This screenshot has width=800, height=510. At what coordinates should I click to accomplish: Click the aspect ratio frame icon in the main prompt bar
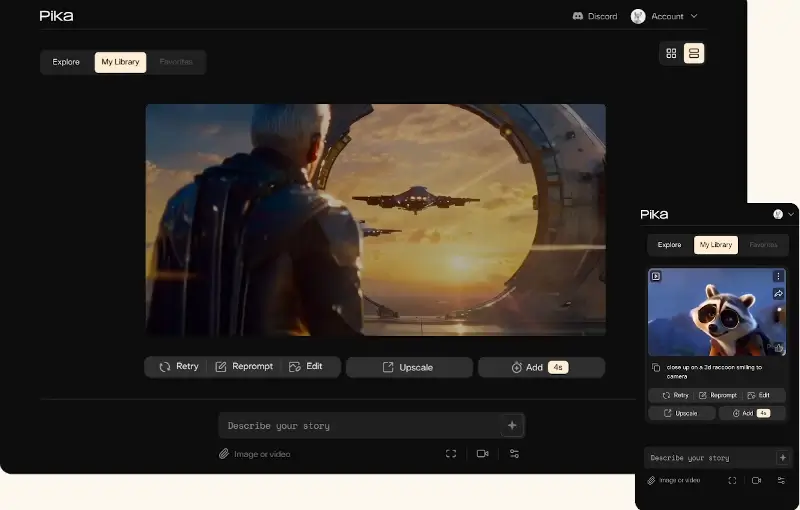click(451, 453)
